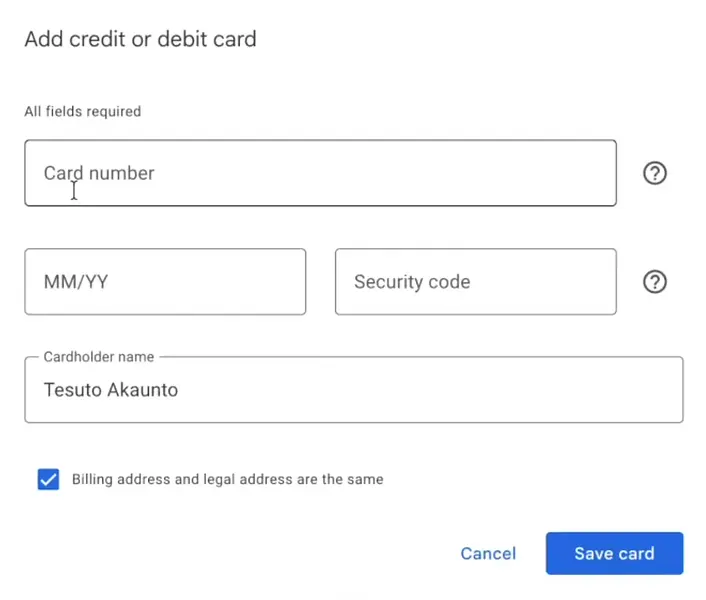The image size is (706, 600).
Task: Untick the billing address same checkbox
Action: 48,480
